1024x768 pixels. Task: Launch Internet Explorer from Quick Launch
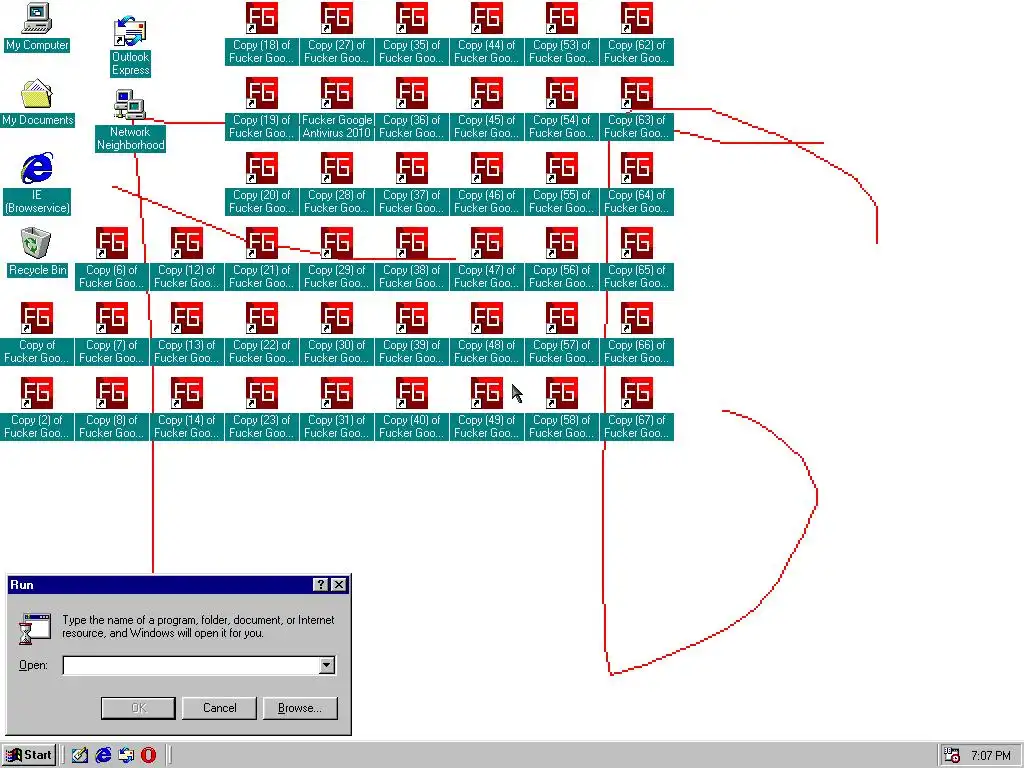[x=103, y=756]
